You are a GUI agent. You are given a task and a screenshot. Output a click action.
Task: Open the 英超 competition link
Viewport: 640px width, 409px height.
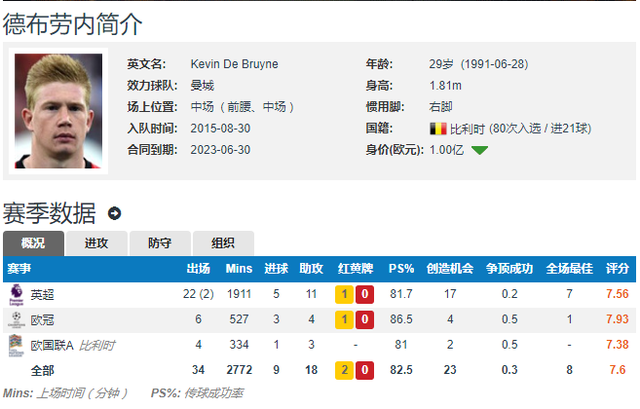tap(43, 295)
